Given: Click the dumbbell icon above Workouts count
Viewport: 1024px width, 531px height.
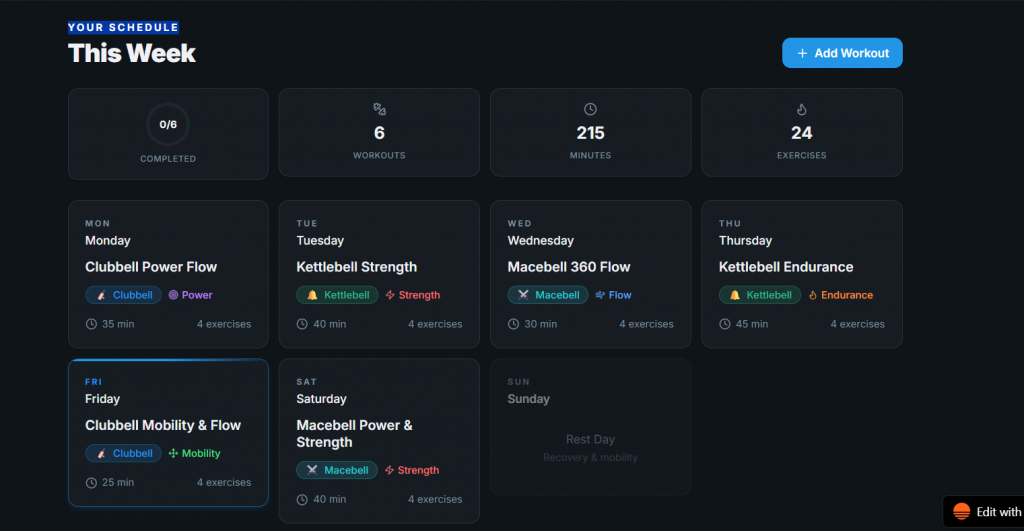Looking at the screenshot, I should [x=379, y=109].
